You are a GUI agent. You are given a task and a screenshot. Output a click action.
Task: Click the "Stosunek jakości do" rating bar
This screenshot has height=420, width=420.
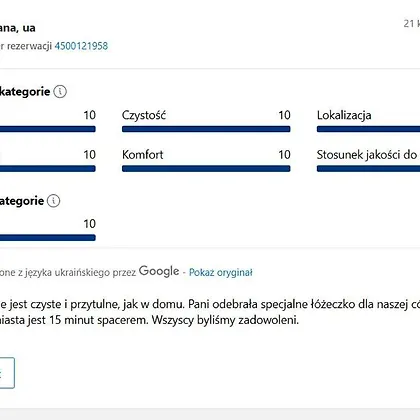tap(368, 169)
